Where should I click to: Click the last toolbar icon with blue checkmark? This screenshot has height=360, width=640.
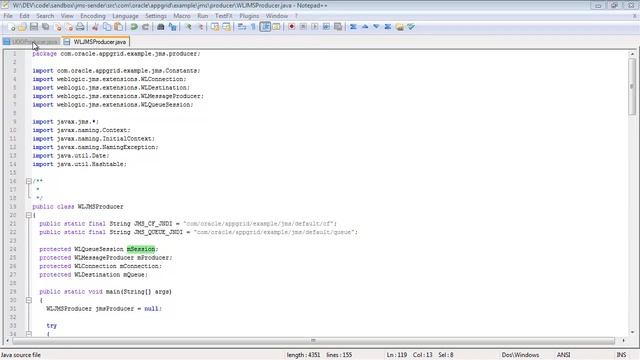coord(411,27)
